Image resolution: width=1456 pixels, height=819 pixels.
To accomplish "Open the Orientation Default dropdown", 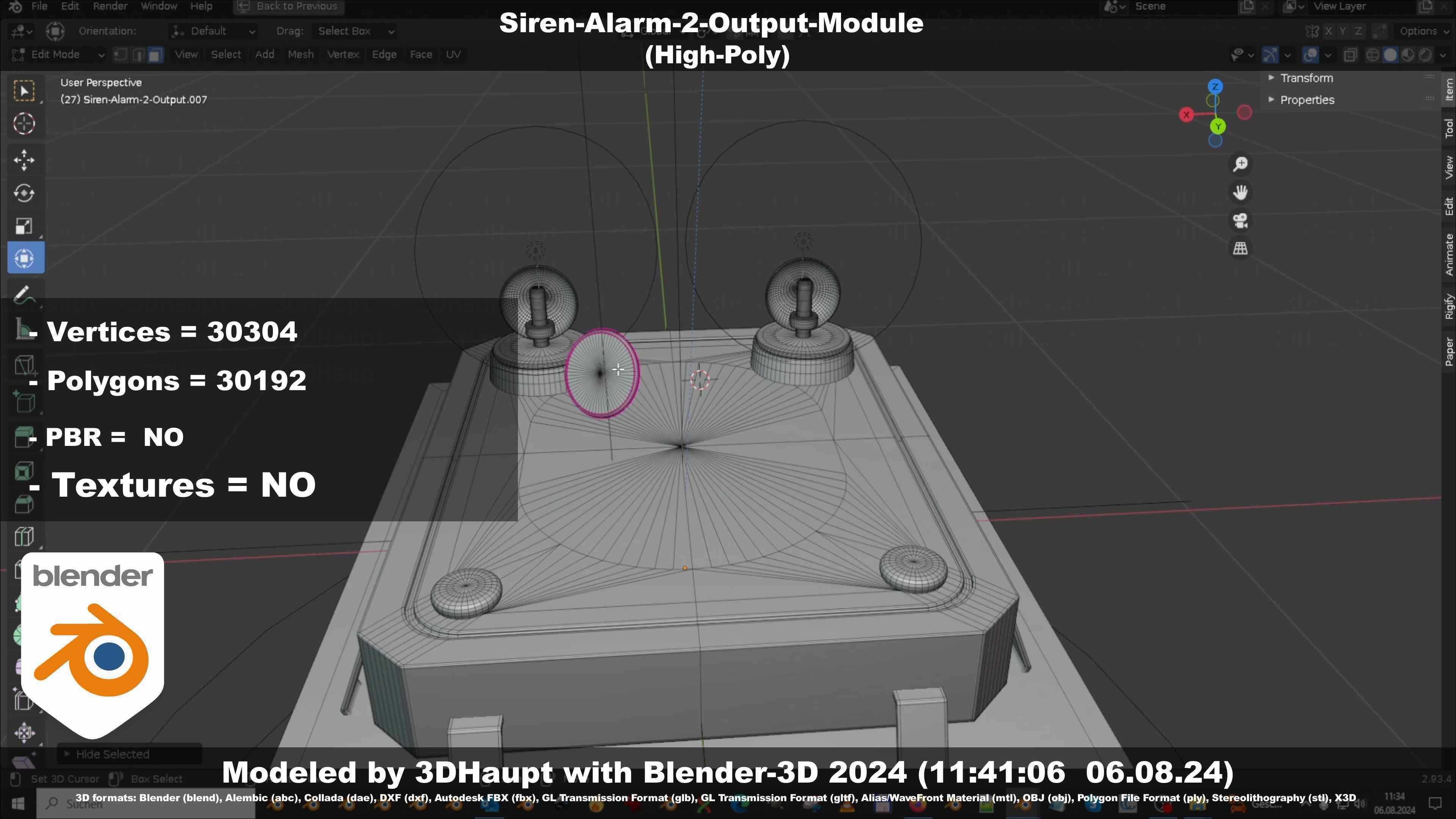I will click(x=213, y=31).
